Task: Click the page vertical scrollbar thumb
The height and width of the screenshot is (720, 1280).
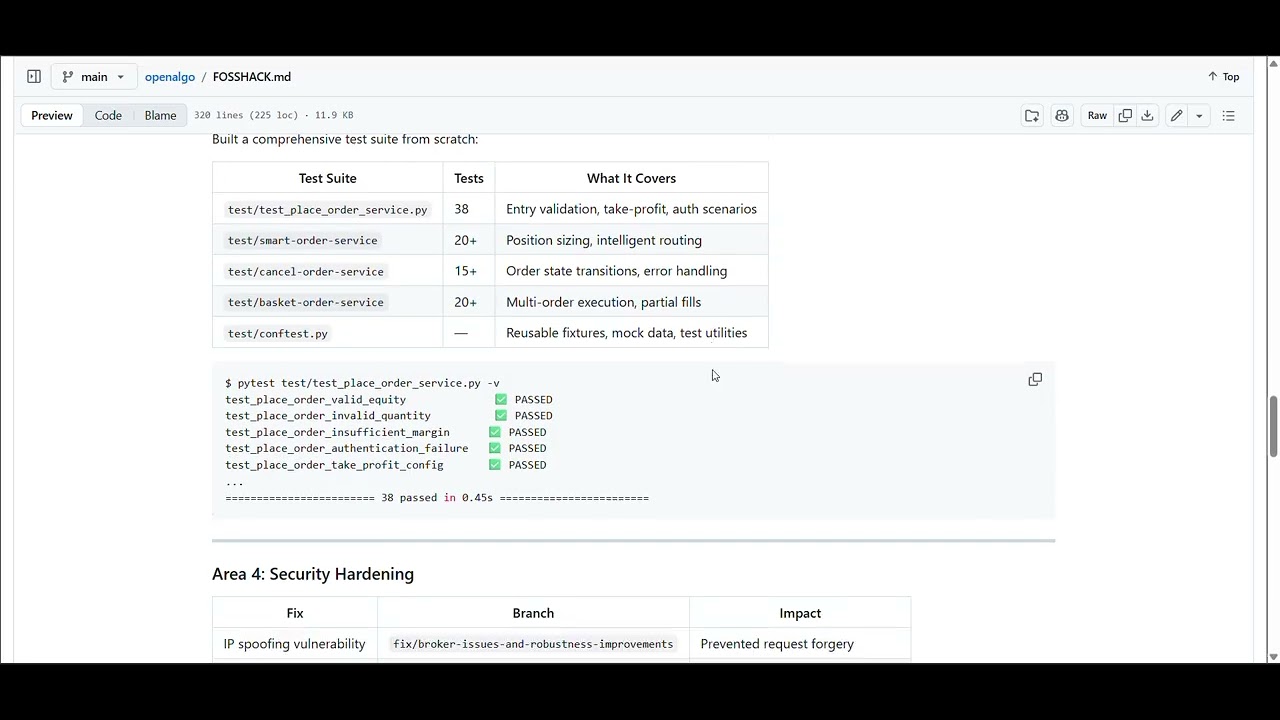Action: (x=1273, y=426)
